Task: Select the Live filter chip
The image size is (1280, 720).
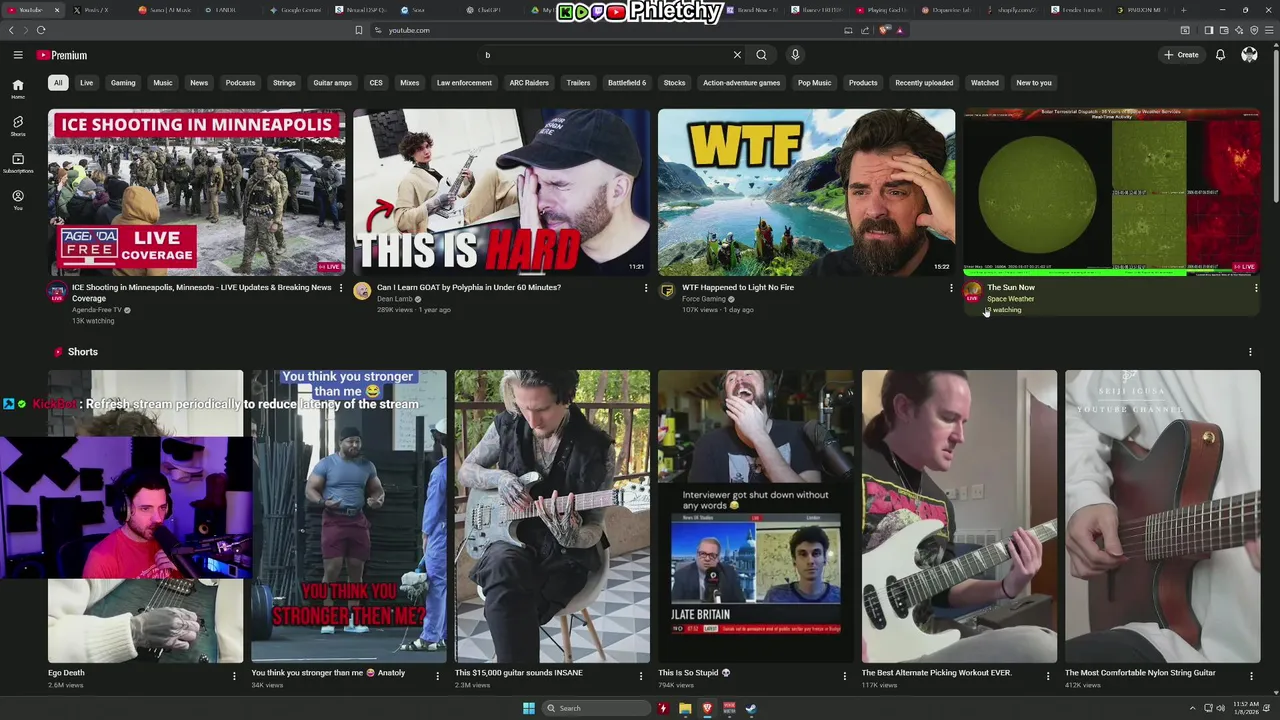Action: click(86, 83)
